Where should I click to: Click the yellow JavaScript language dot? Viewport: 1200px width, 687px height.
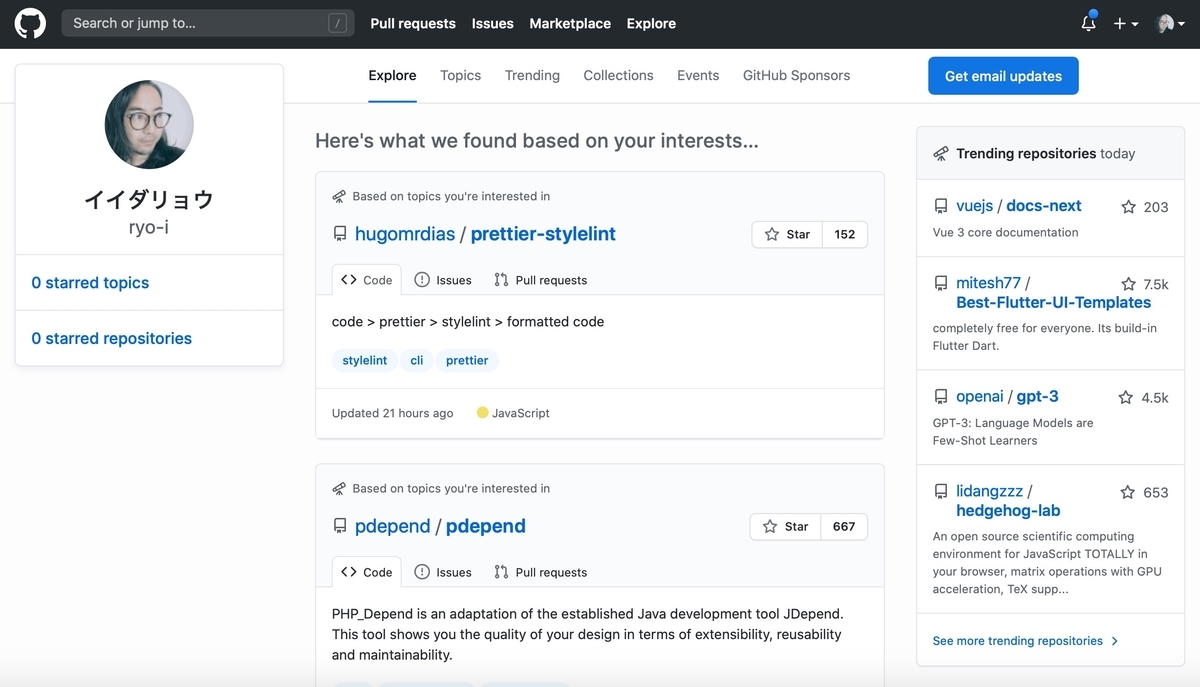click(x=483, y=413)
